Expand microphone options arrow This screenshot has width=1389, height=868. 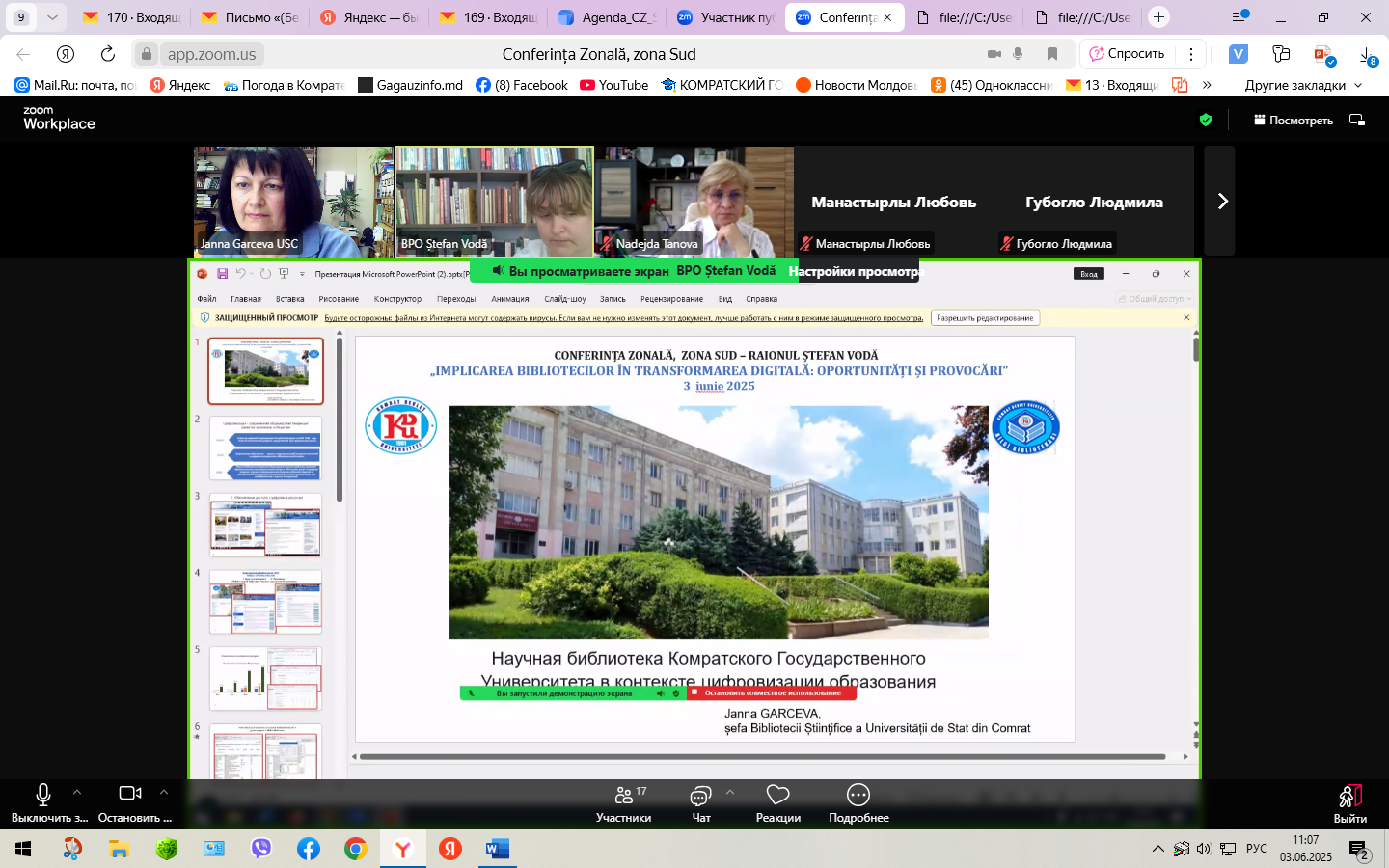[x=77, y=793]
